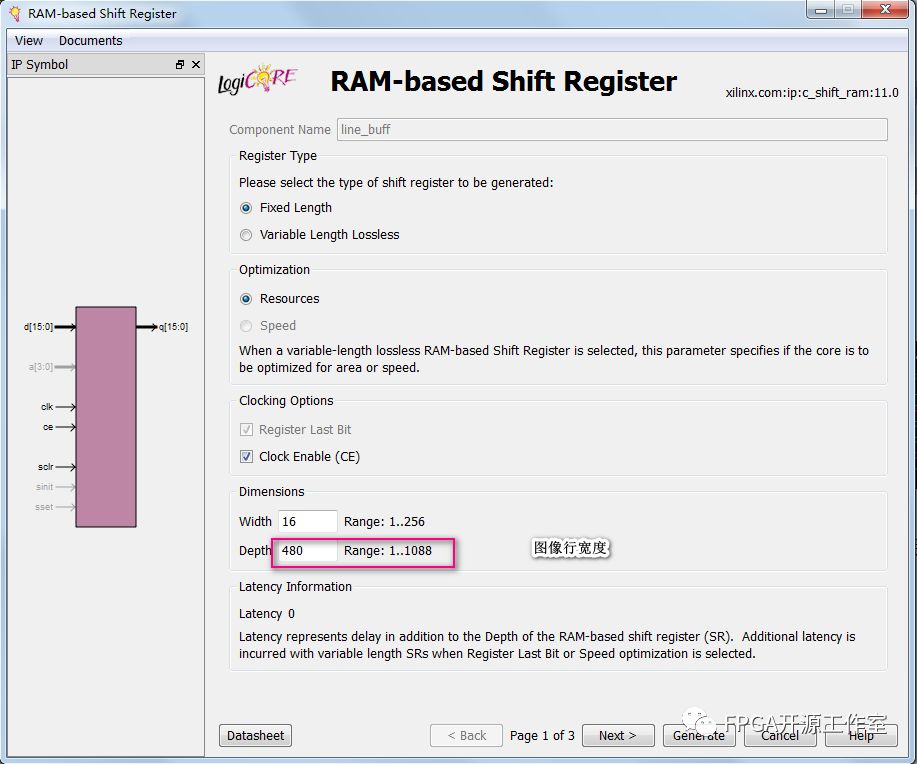Click the Help button
This screenshot has width=917, height=764.
pos(860,735)
